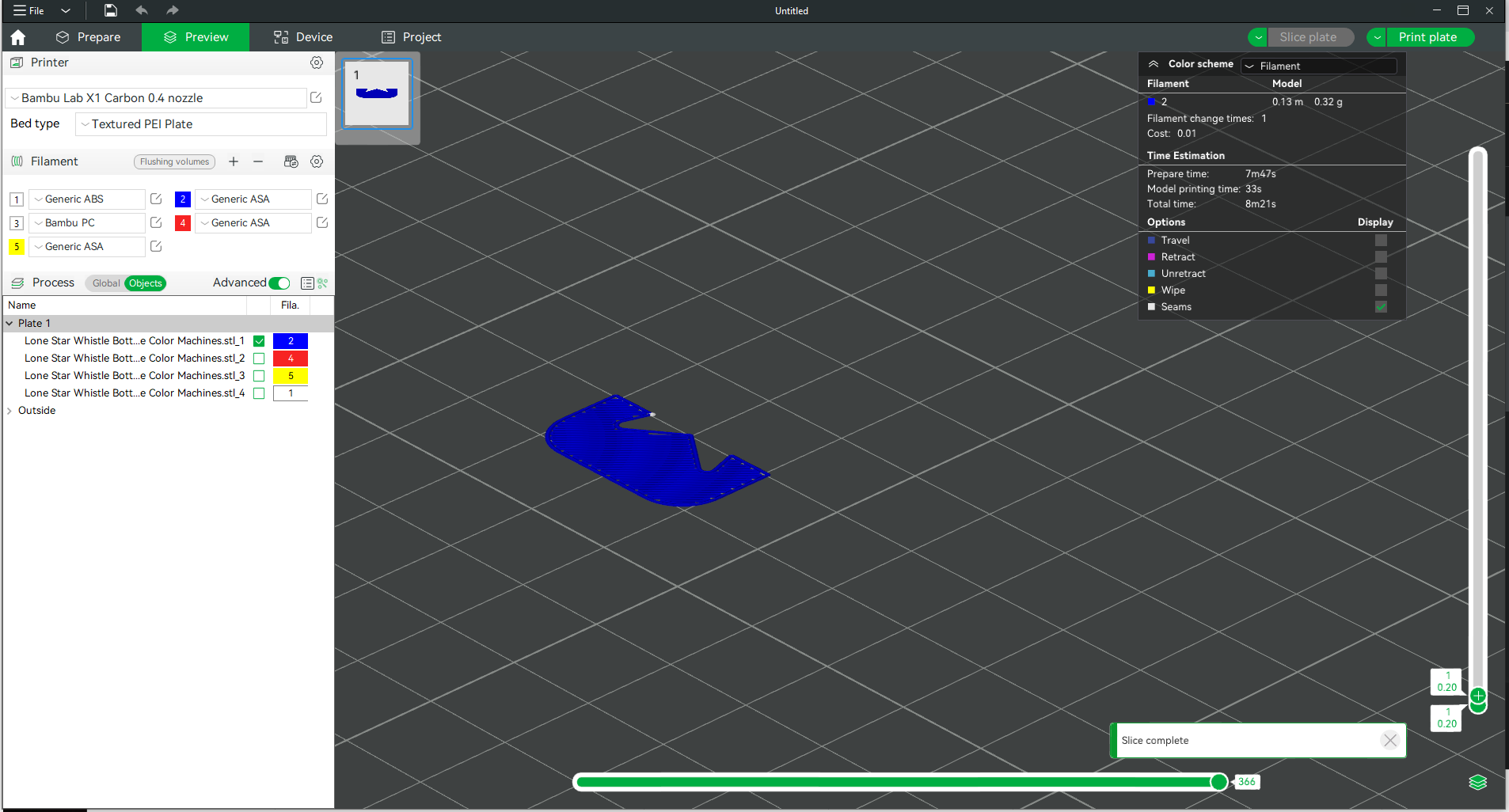This screenshot has width=1509, height=812.
Task: Edit the filament 5 Generic ASA preset
Action: pos(156,246)
